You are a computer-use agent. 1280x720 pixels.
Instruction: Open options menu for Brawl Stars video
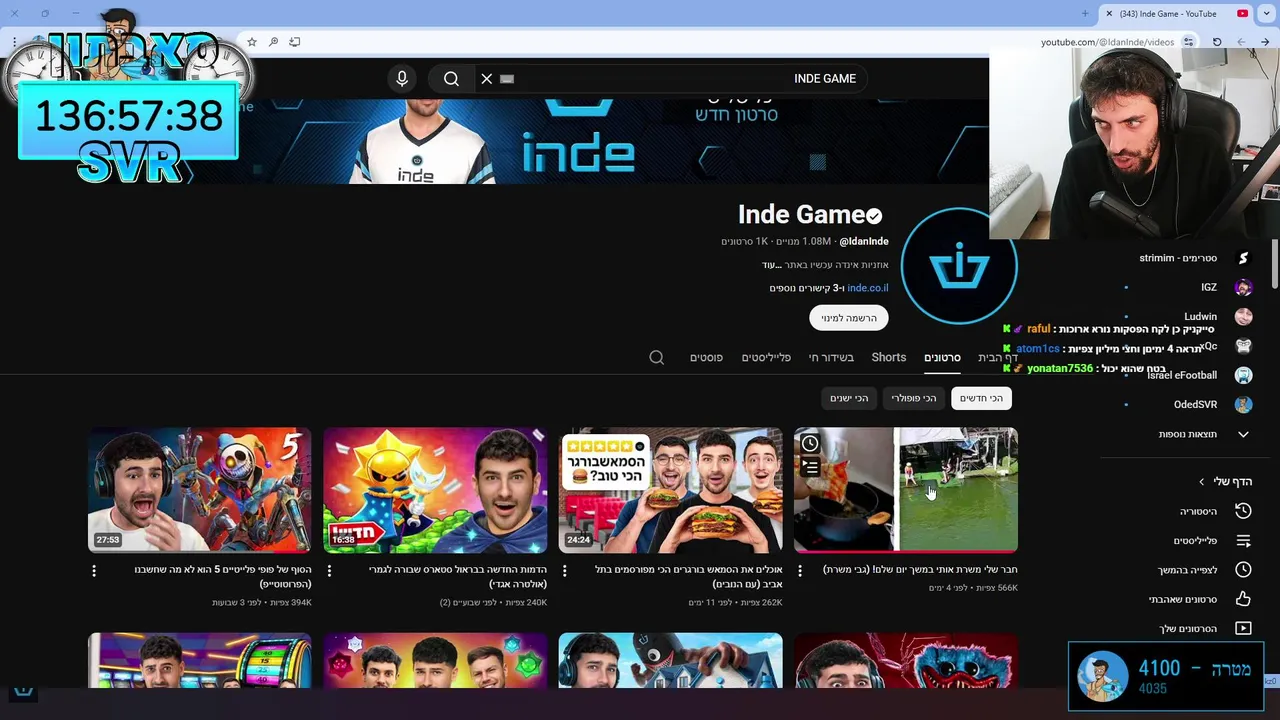tap(329, 570)
